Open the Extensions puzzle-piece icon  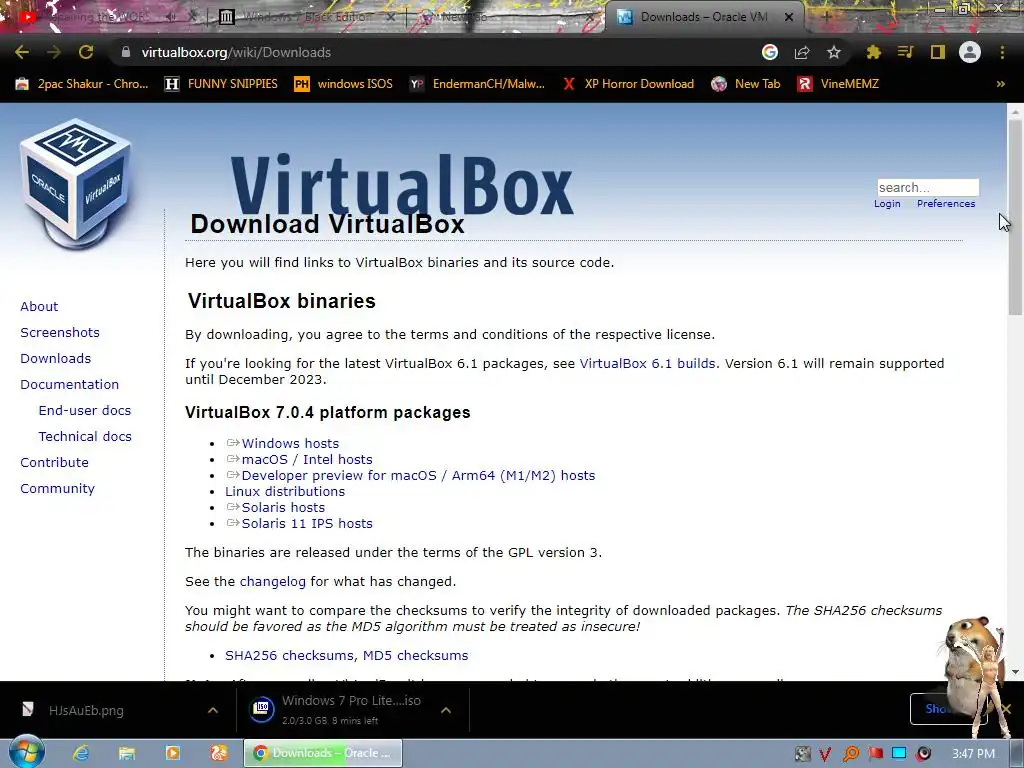(x=873, y=52)
